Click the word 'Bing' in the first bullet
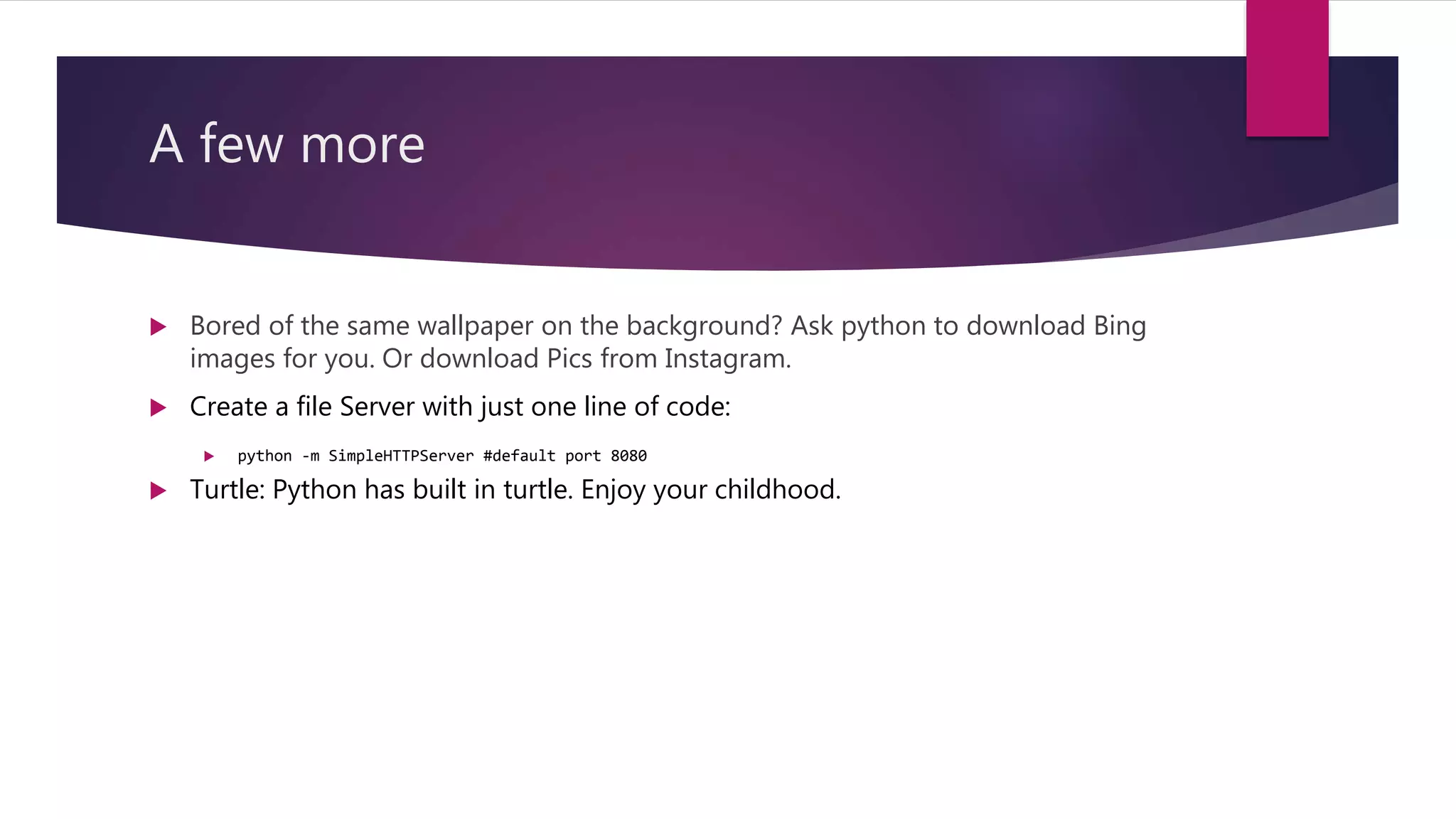 pyautogui.click(x=1119, y=326)
